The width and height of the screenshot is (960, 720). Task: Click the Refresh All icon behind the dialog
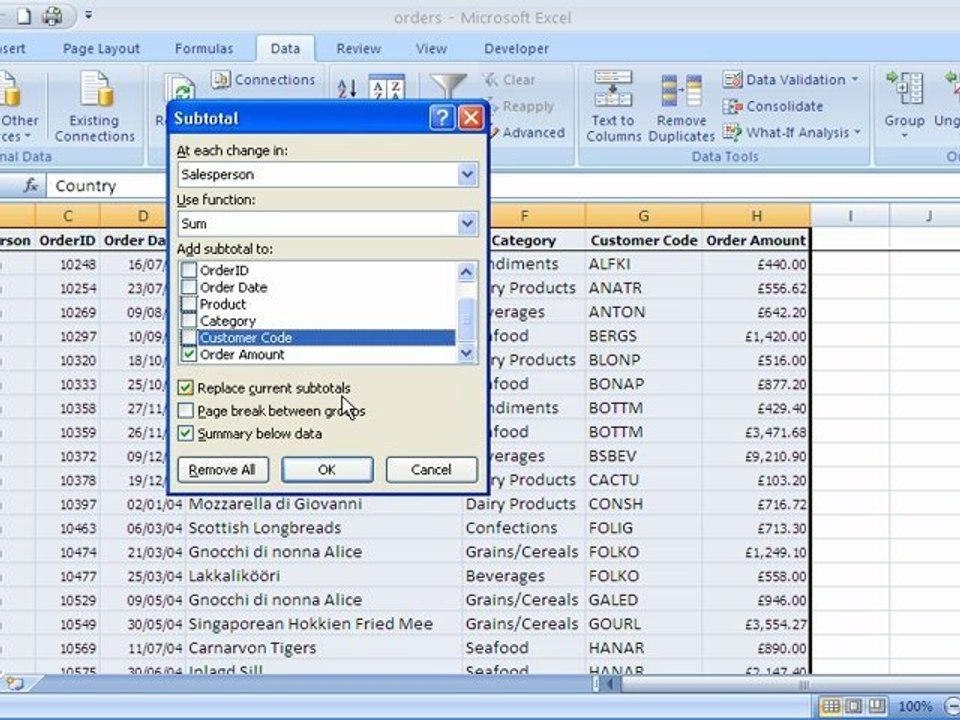(x=179, y=88)
